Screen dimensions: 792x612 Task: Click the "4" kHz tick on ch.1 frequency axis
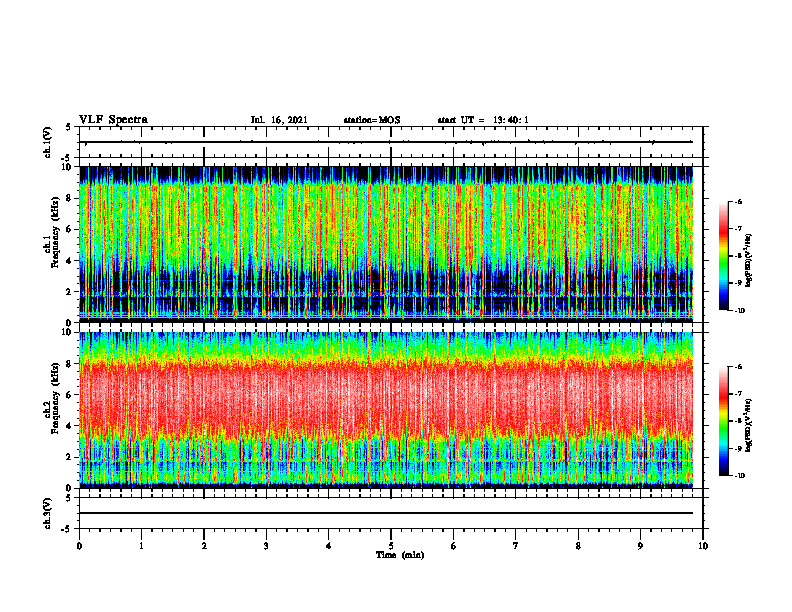[71, 261]
